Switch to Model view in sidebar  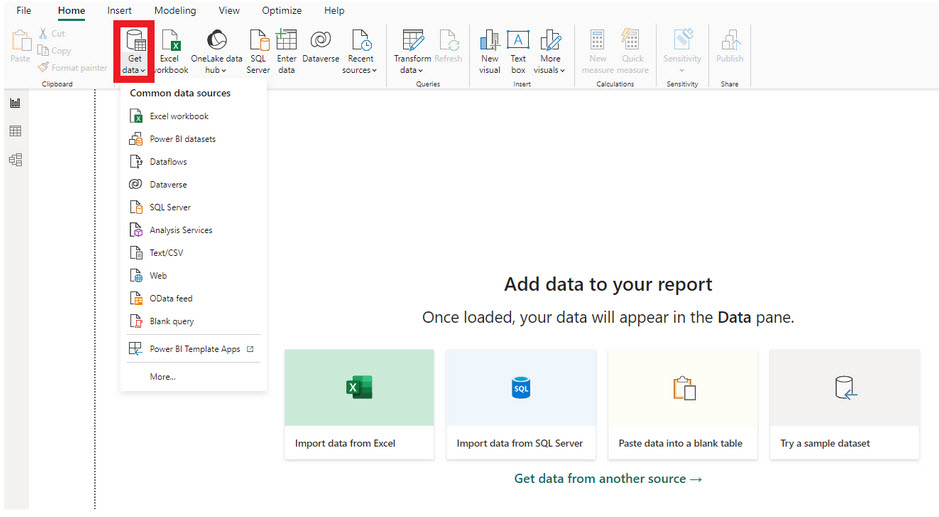(x=16, y=159)
